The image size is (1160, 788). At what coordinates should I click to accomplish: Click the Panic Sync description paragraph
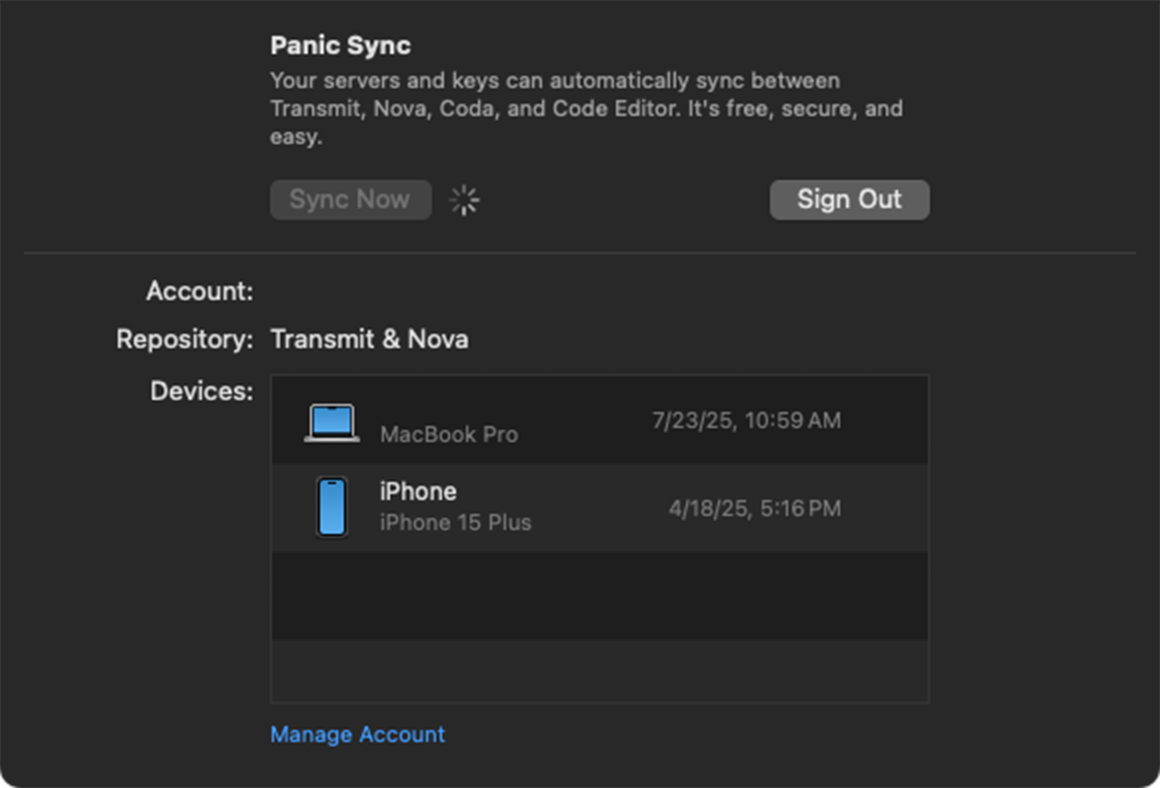[x=586, y=108]
